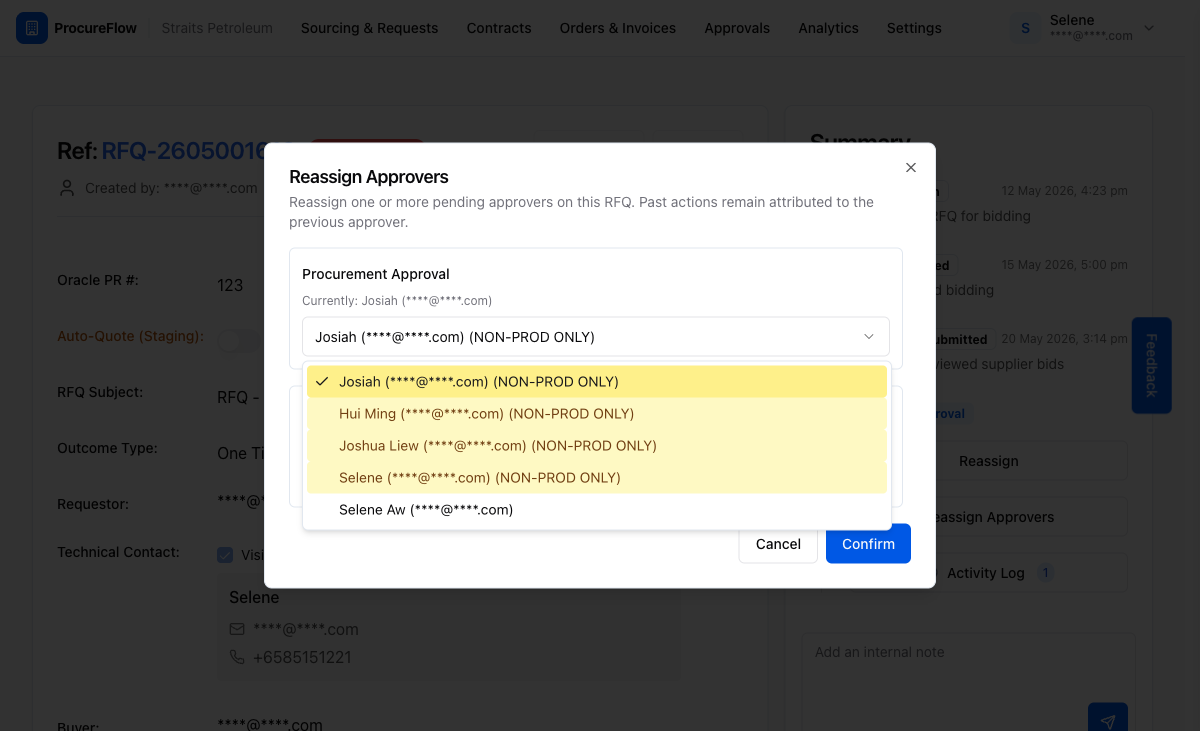Click the Reassign button in Summary

pos(988,461)
